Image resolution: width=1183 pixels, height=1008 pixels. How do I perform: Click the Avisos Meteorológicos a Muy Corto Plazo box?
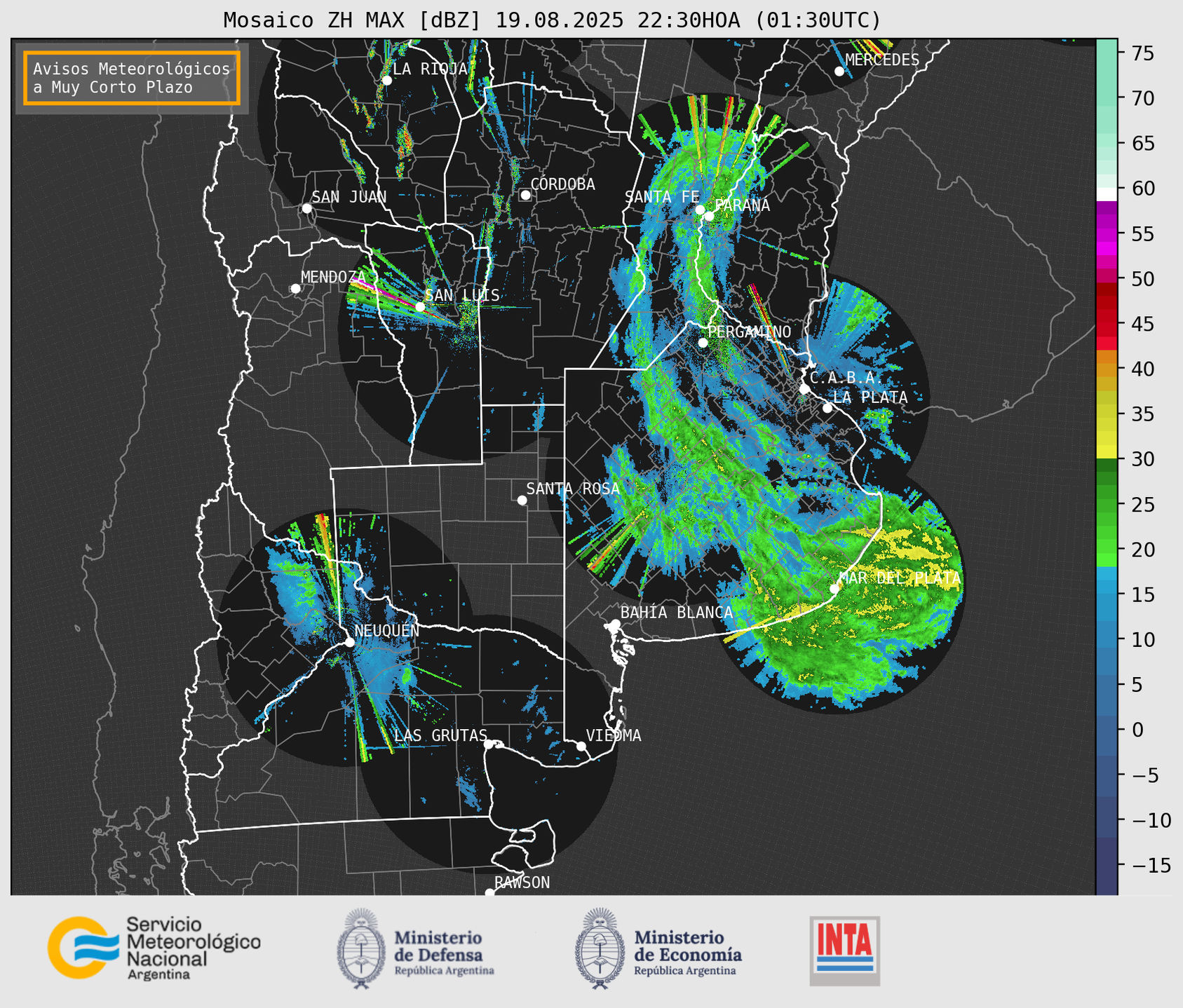(132, 78)
